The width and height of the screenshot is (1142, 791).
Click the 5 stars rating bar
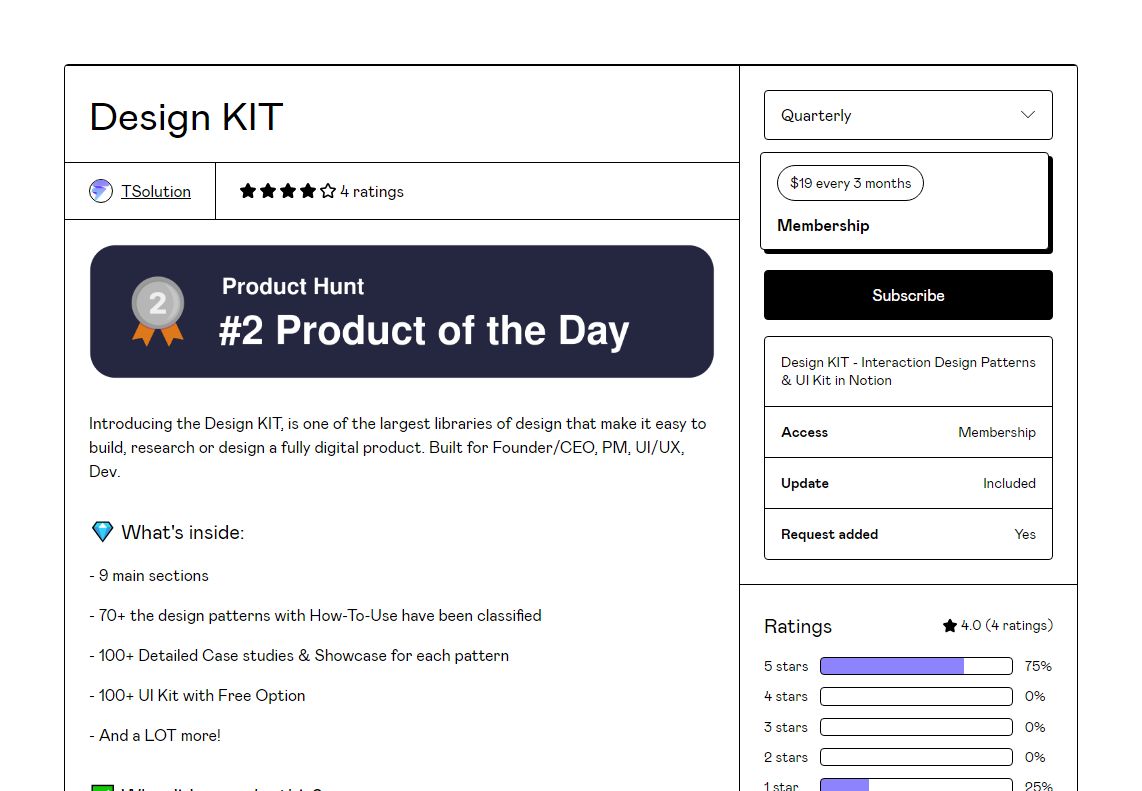coord(916,666)
